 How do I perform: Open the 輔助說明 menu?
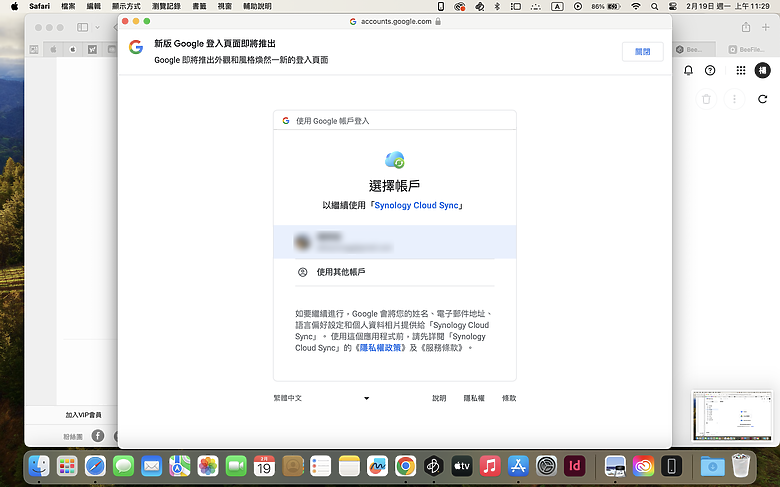coord(257,6)
